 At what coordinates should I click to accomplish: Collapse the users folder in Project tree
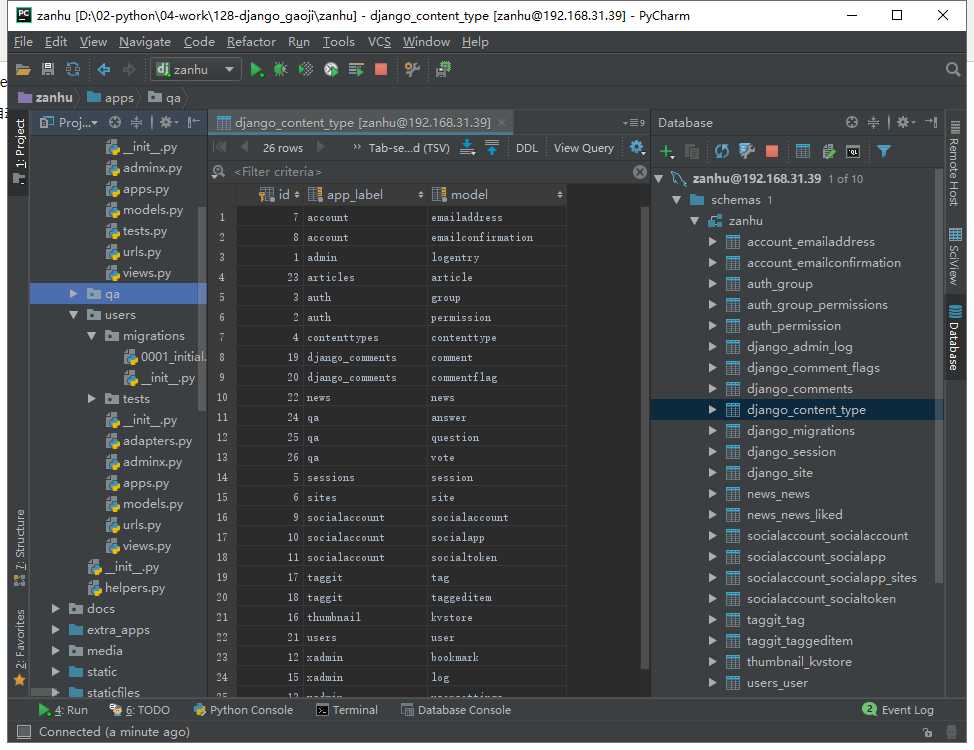coord(73,315)
